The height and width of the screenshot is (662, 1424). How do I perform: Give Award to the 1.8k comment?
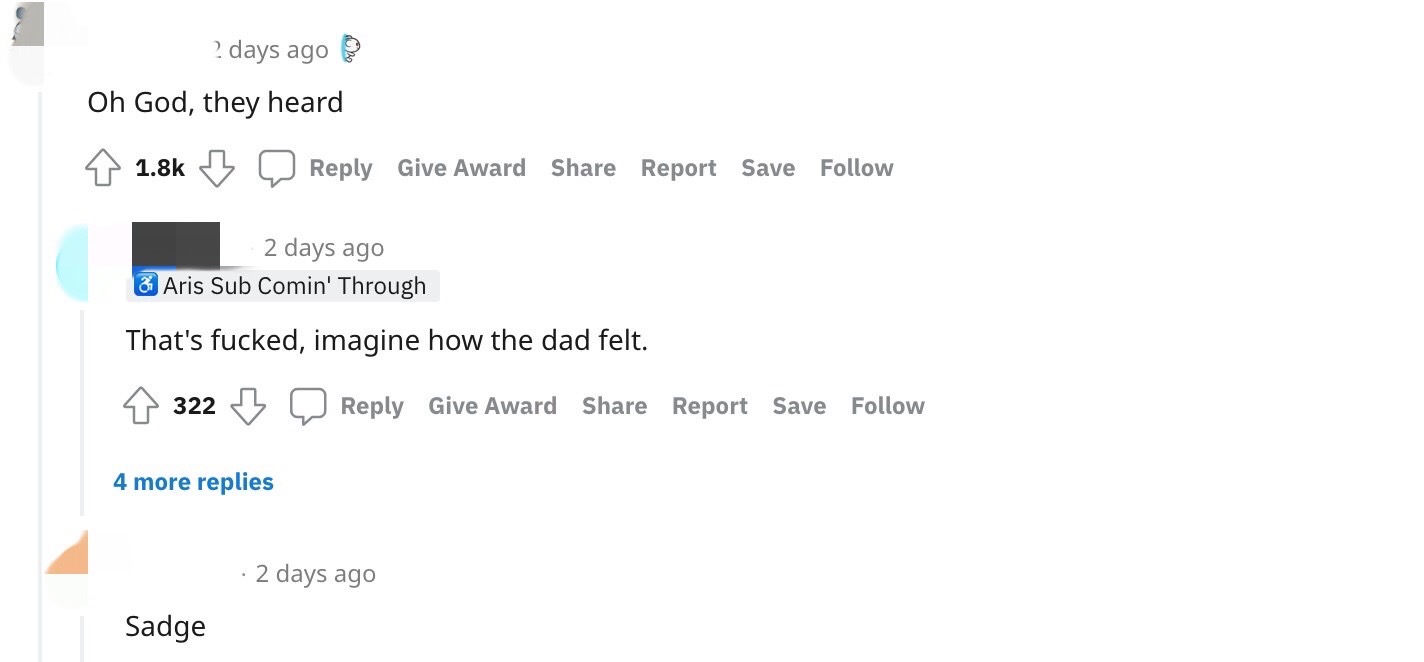coord(461,168)
